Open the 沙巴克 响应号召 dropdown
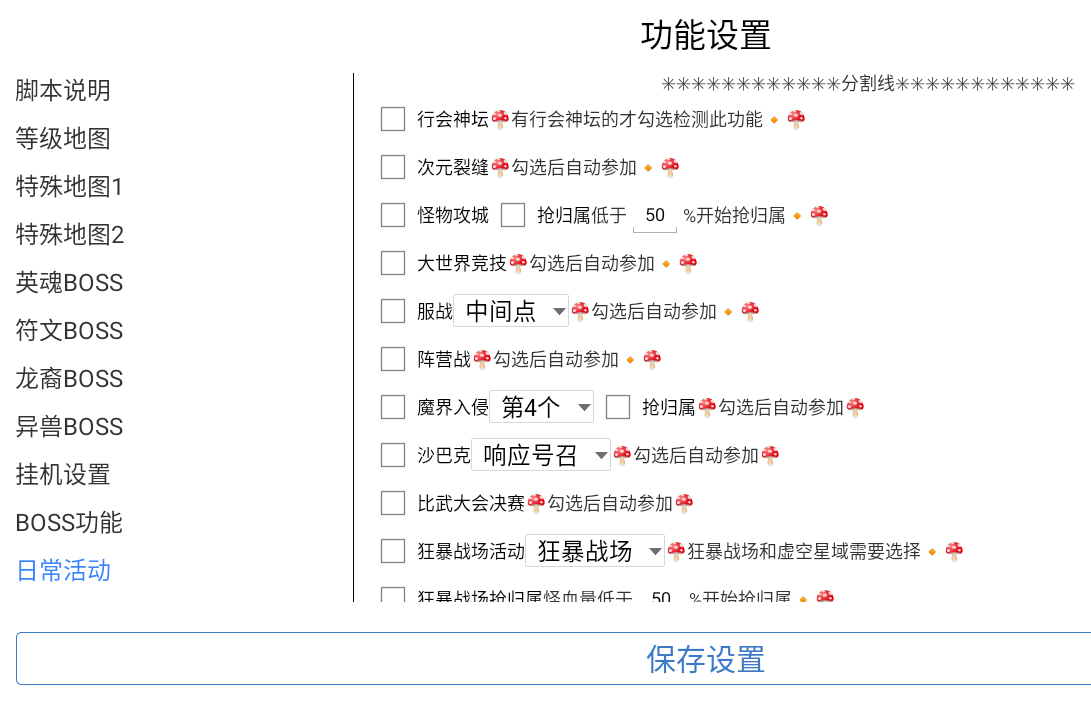The image size is (1091, 706). [540, 456]
